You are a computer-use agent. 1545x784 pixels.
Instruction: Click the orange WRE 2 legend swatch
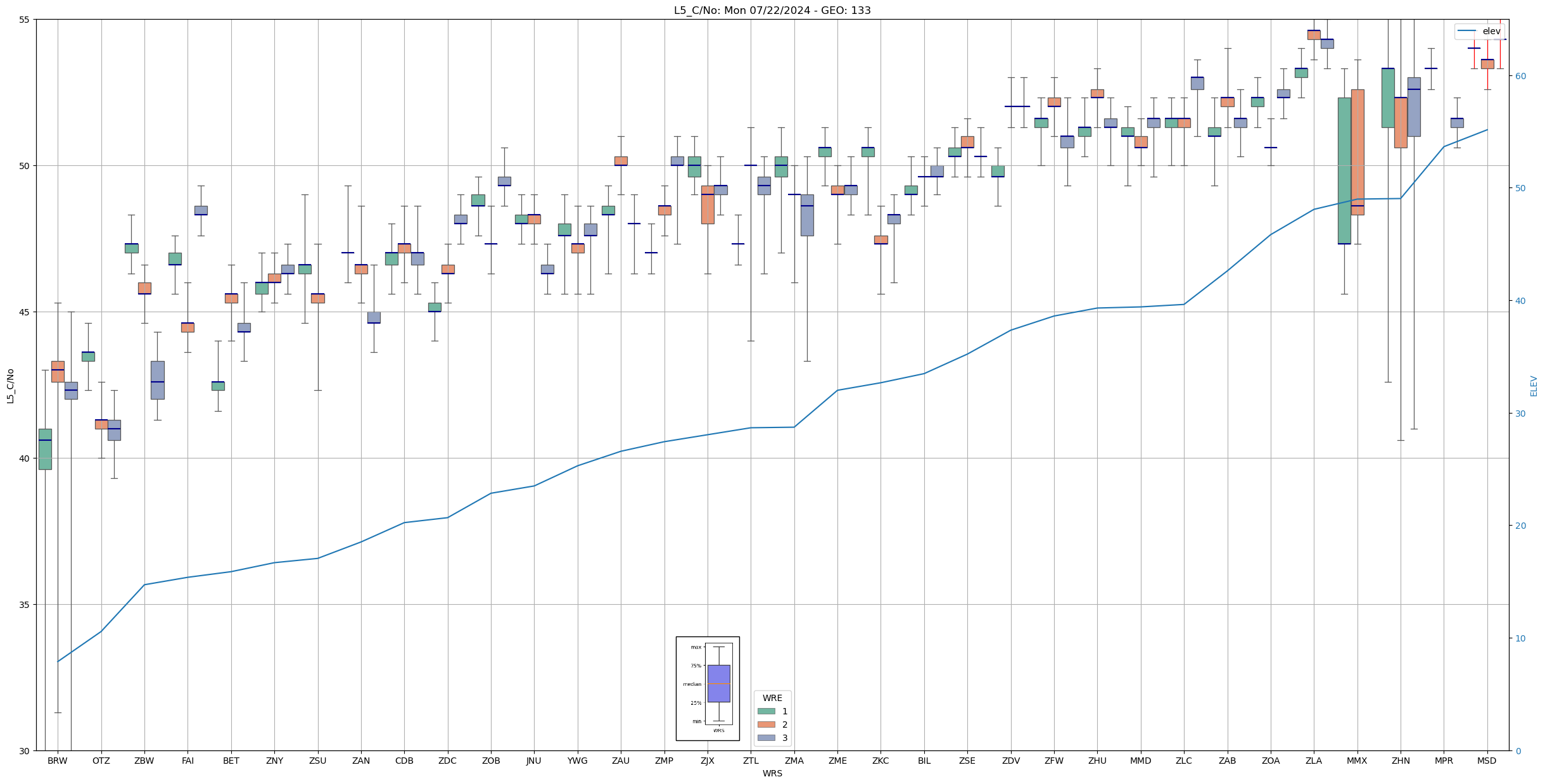click(x=766, y=724)
